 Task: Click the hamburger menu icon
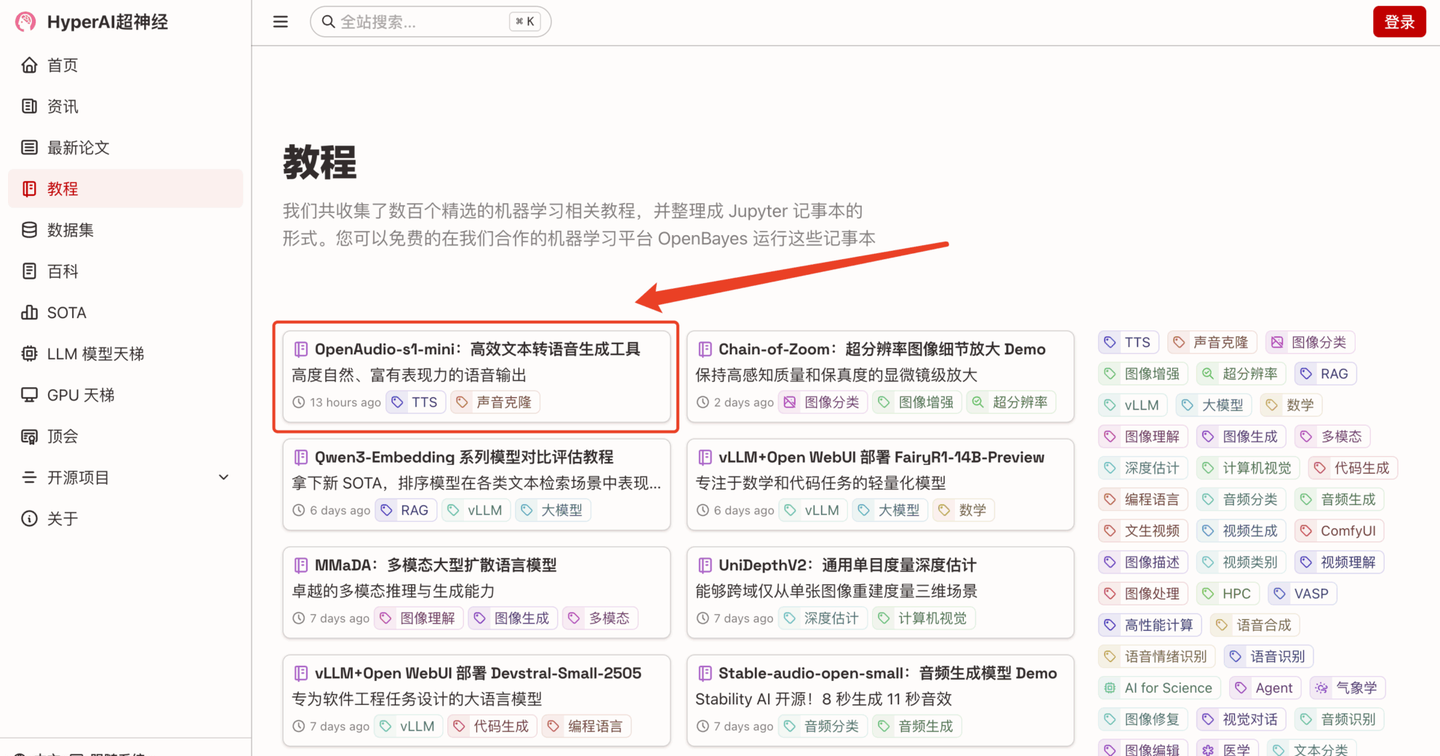click(280, 21)
